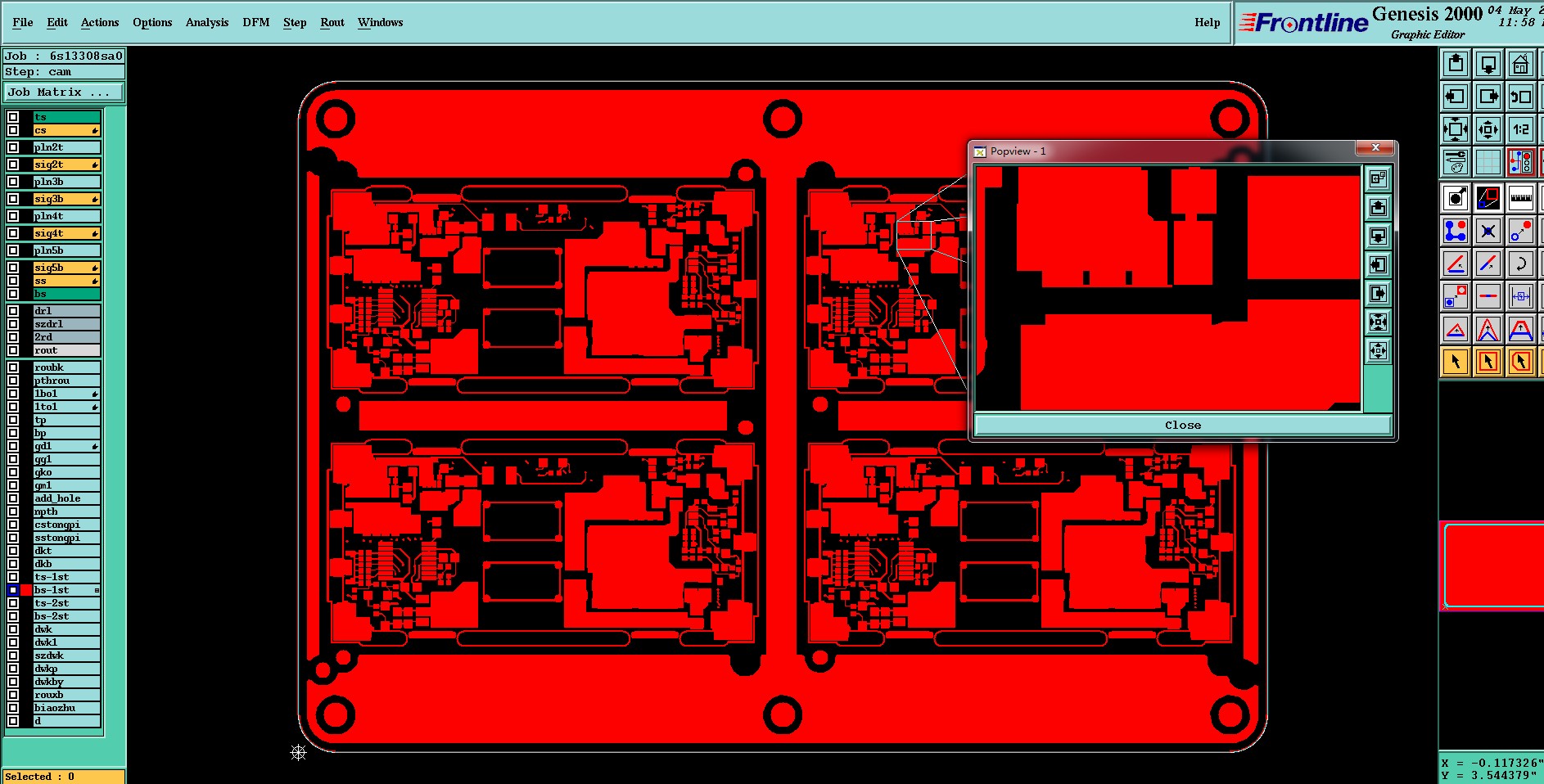Image resolution: width=1544 pixels, height=784 pixels.
Task: Toggle the display box for layer ts
Action: 13,117
